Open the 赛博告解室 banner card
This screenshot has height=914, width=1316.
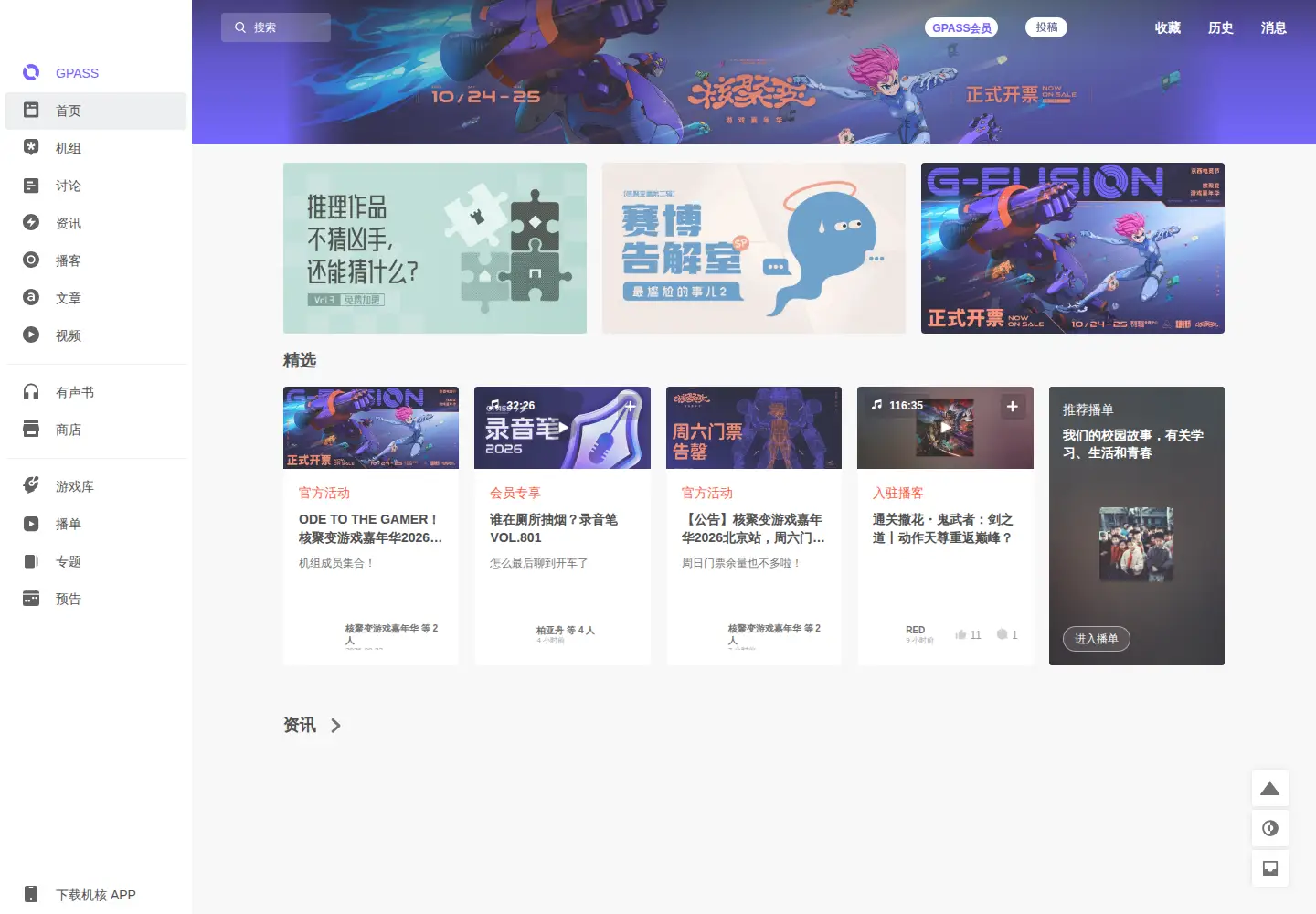(x=754, y=248)
